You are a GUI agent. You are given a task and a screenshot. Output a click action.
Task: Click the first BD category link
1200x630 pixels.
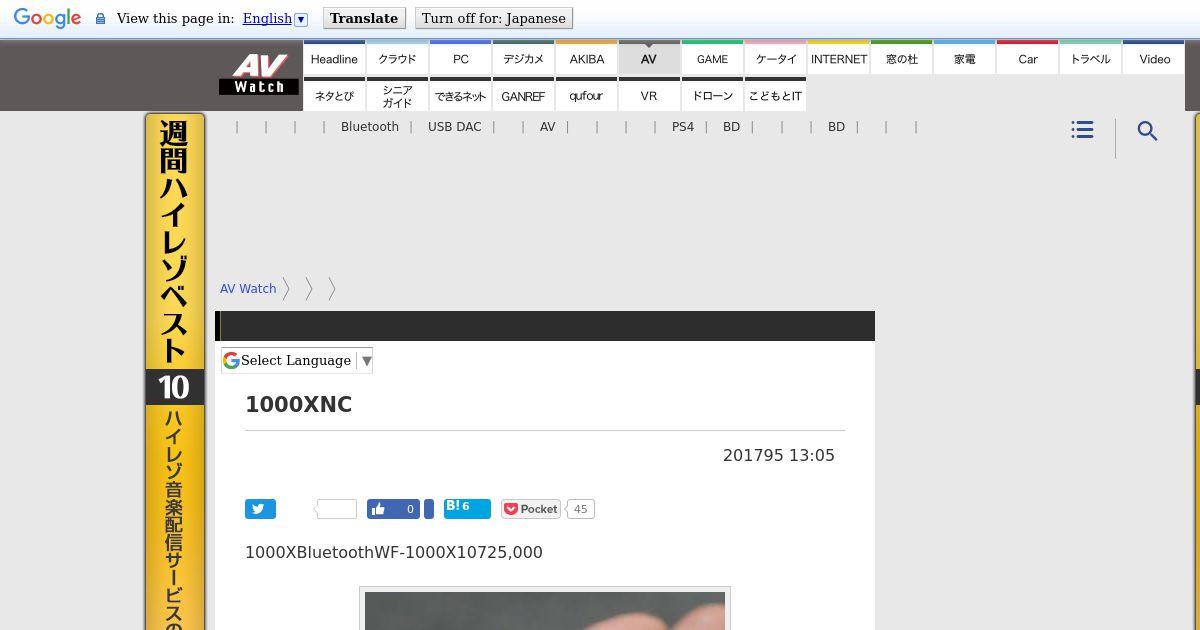(731, 127)
